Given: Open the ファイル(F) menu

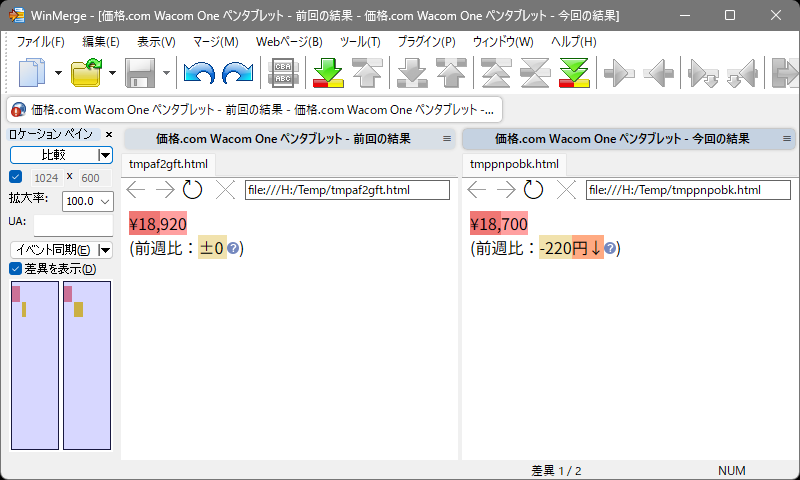Looking at the screenshot, I should coord(40,42).
